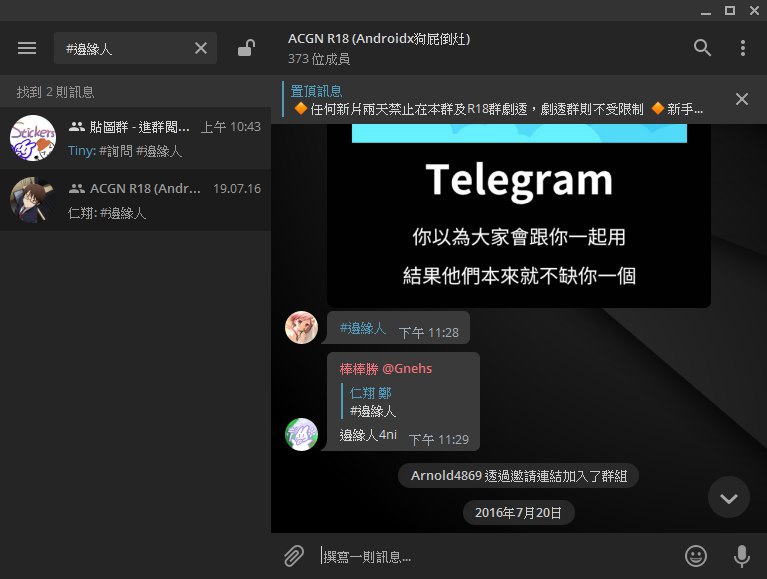This screenshot has width=767, height=579.
Task: Click the ACGN R18 chat header title
Action: pyautogui.click(x=379, y=39)
